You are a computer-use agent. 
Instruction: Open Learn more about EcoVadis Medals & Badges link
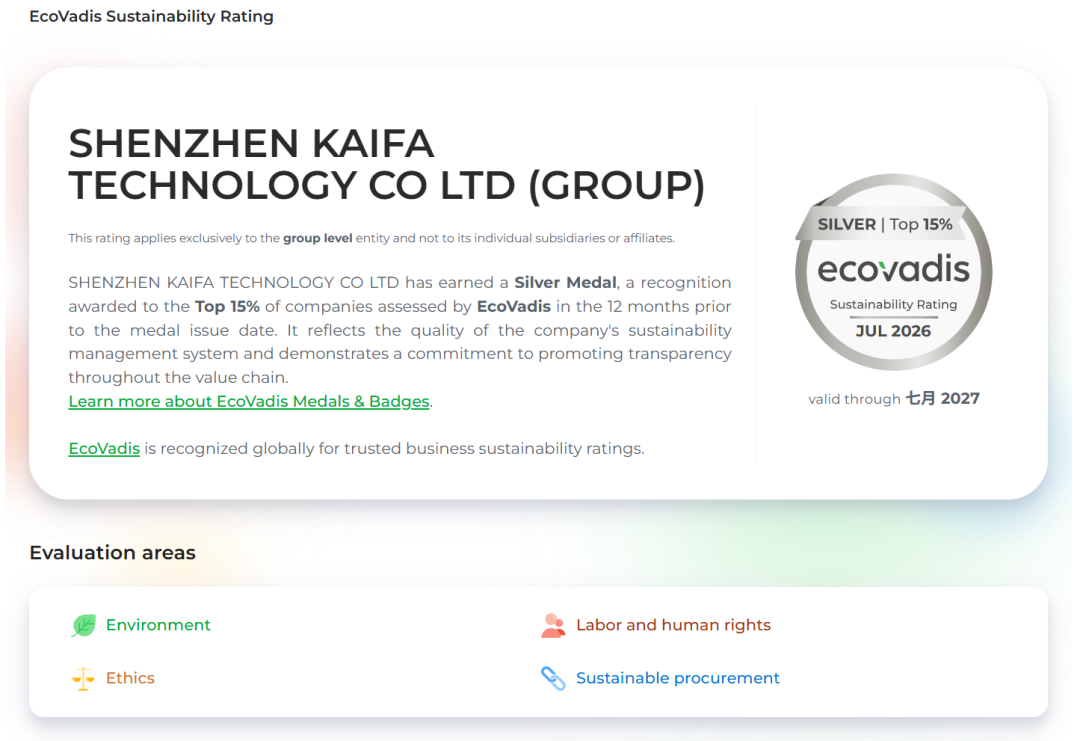249,401
